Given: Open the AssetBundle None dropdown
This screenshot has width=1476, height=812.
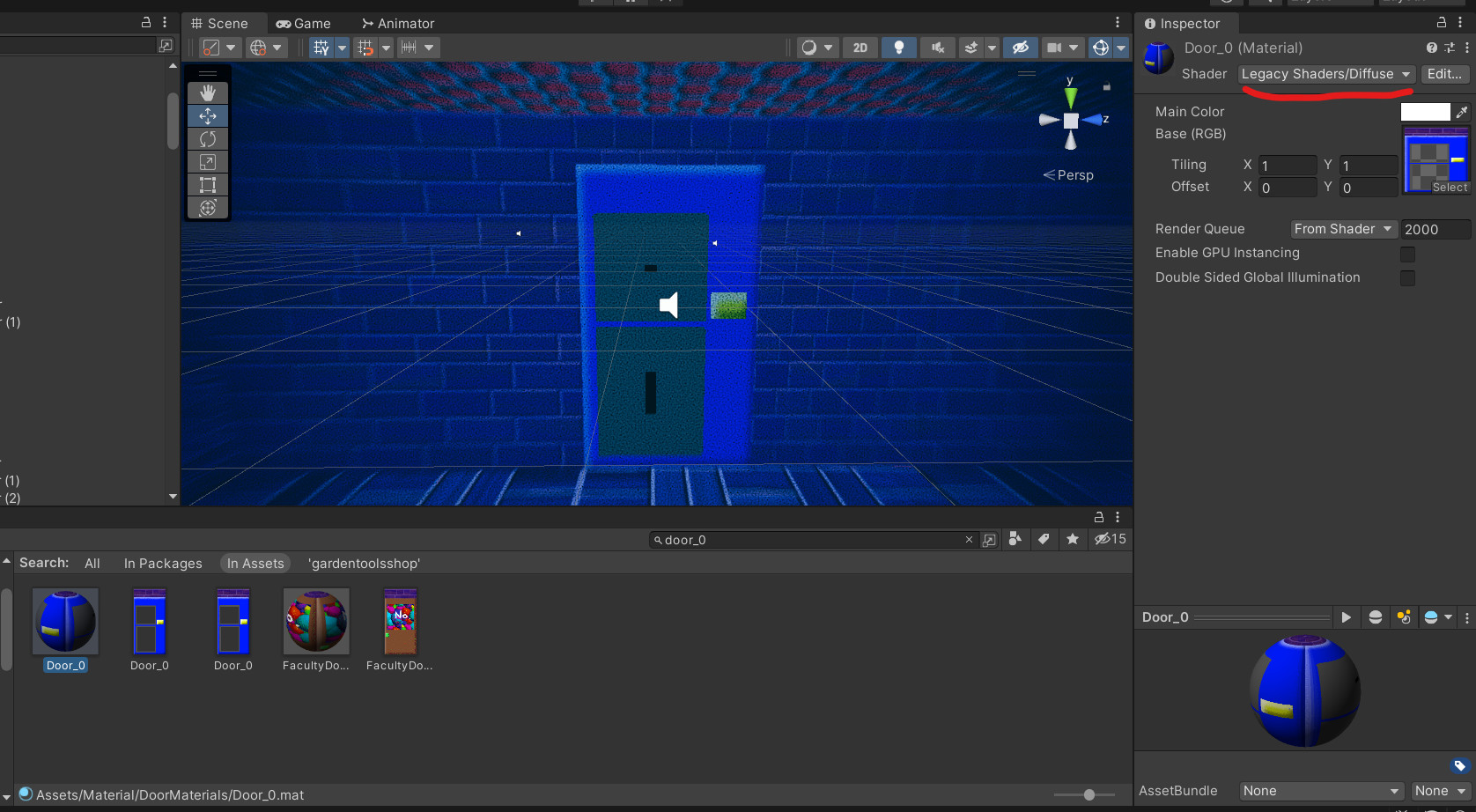Looking at the screenshot, I should [x=1319, y=791].
